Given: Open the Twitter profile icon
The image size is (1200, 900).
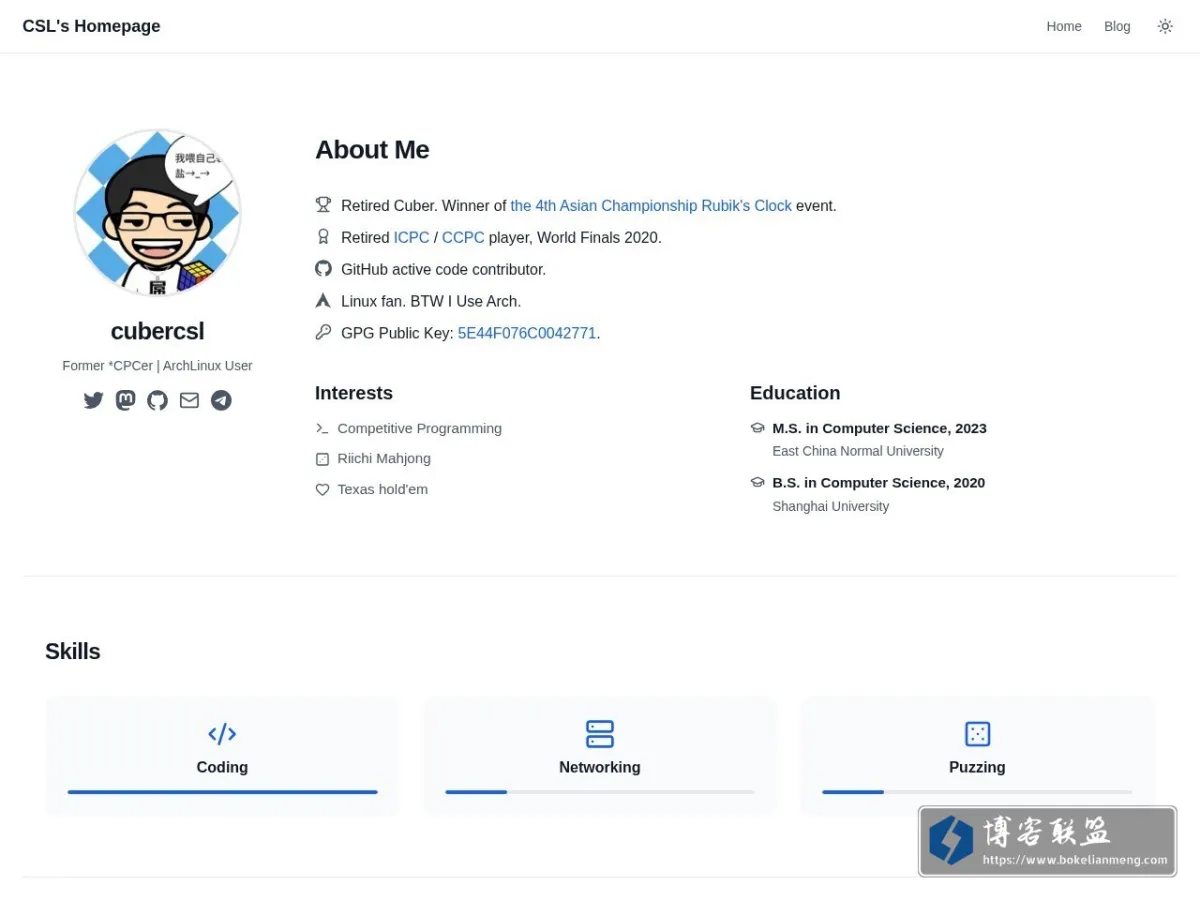Looking at the screenshot, I should point(94,401).
